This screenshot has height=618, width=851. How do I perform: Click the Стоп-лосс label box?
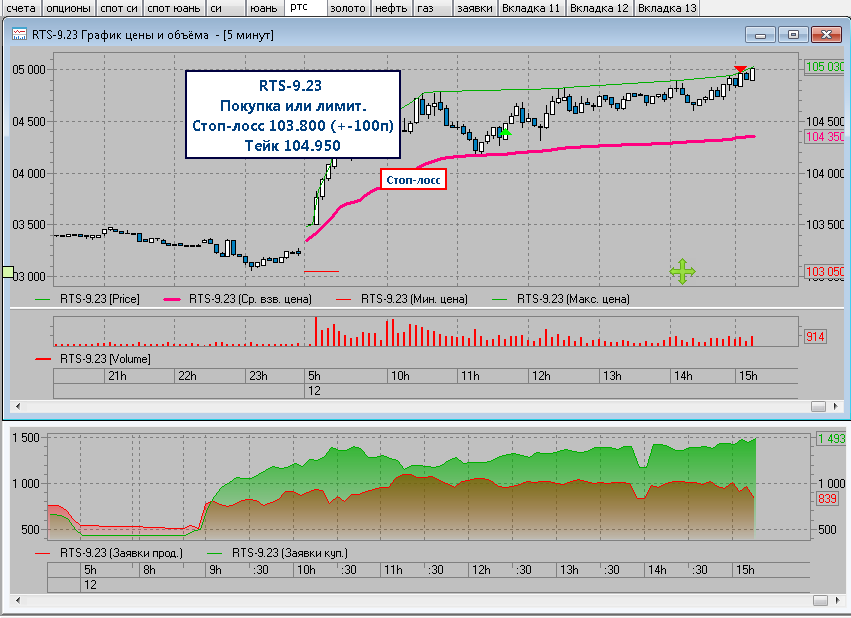point(414,180)
